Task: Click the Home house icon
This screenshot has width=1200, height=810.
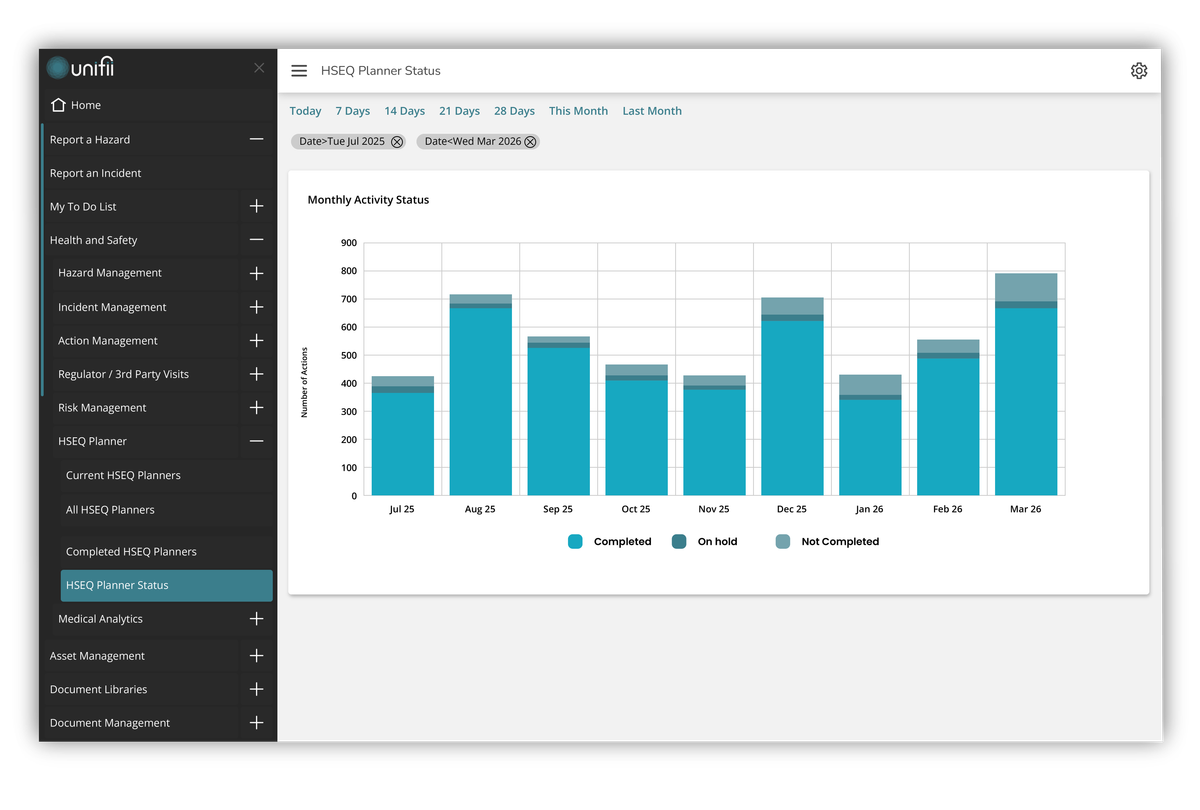Action: click(x=58, y=105)
